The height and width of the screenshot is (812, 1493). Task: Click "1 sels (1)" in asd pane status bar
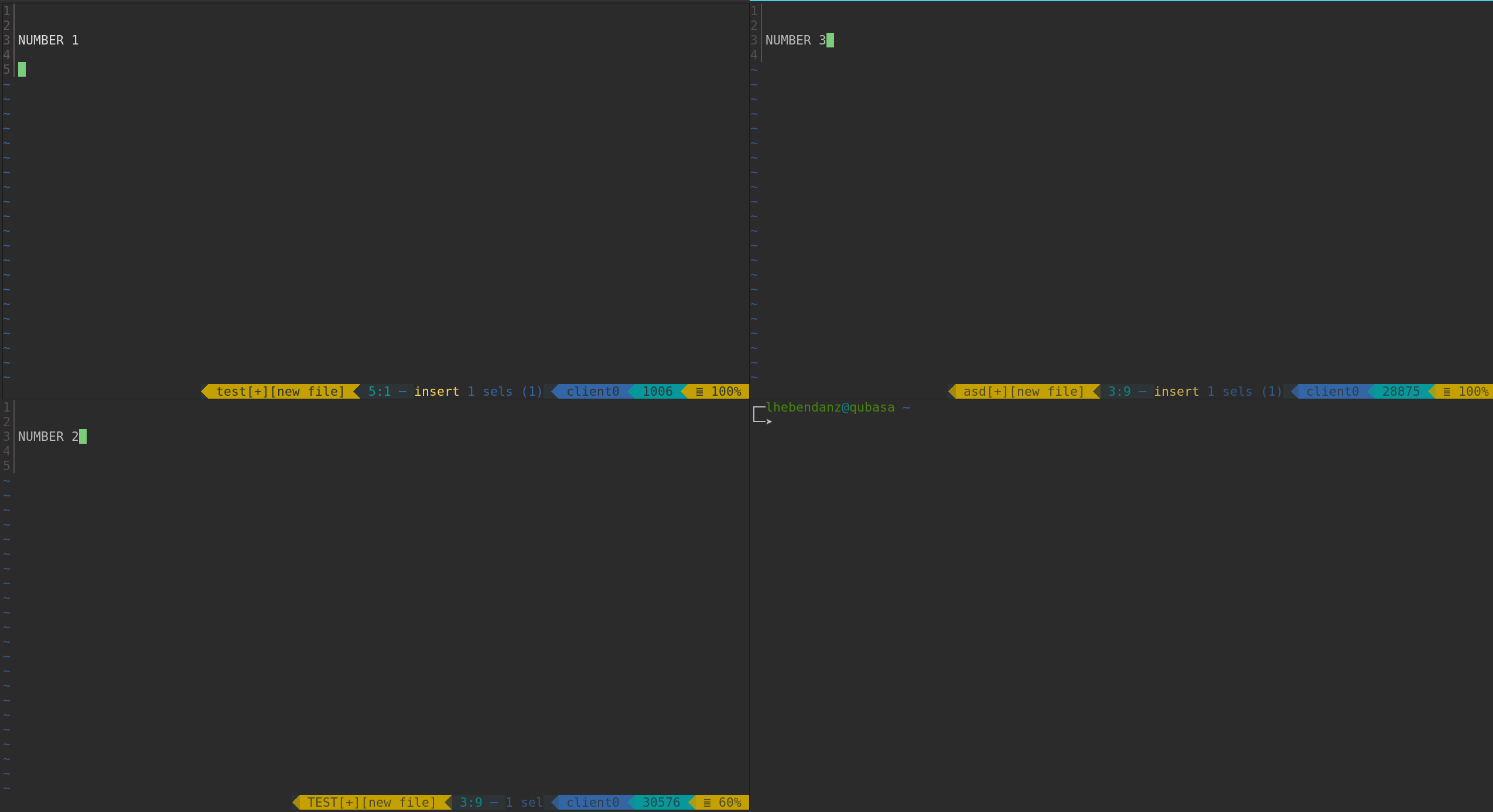1245,392
